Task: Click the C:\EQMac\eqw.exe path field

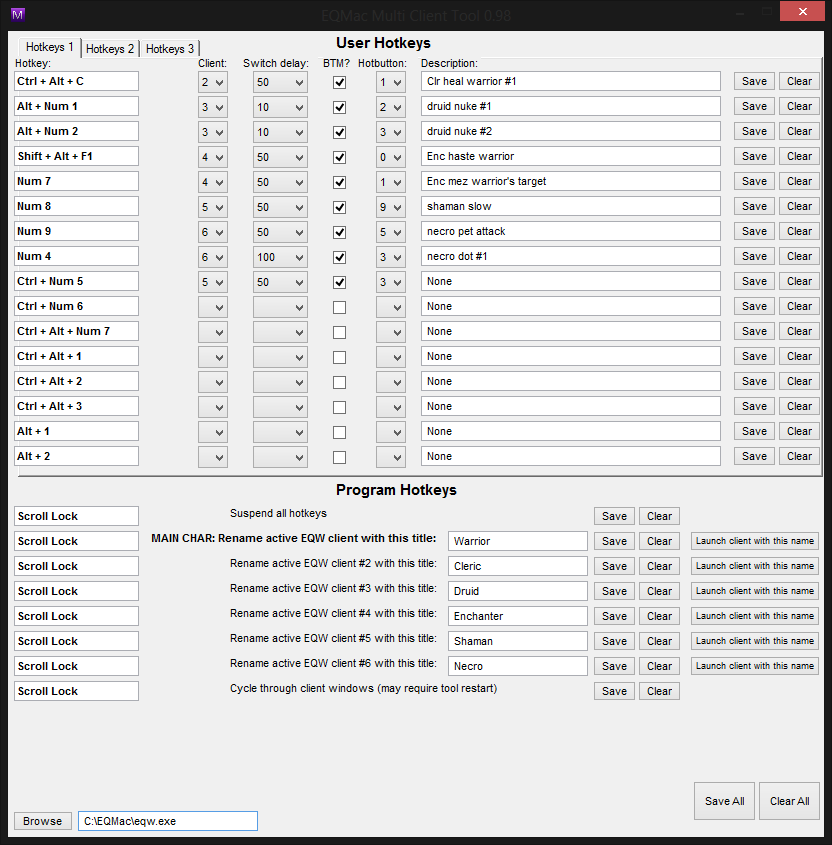Action: pyautogui.click(x=168, y=821)
